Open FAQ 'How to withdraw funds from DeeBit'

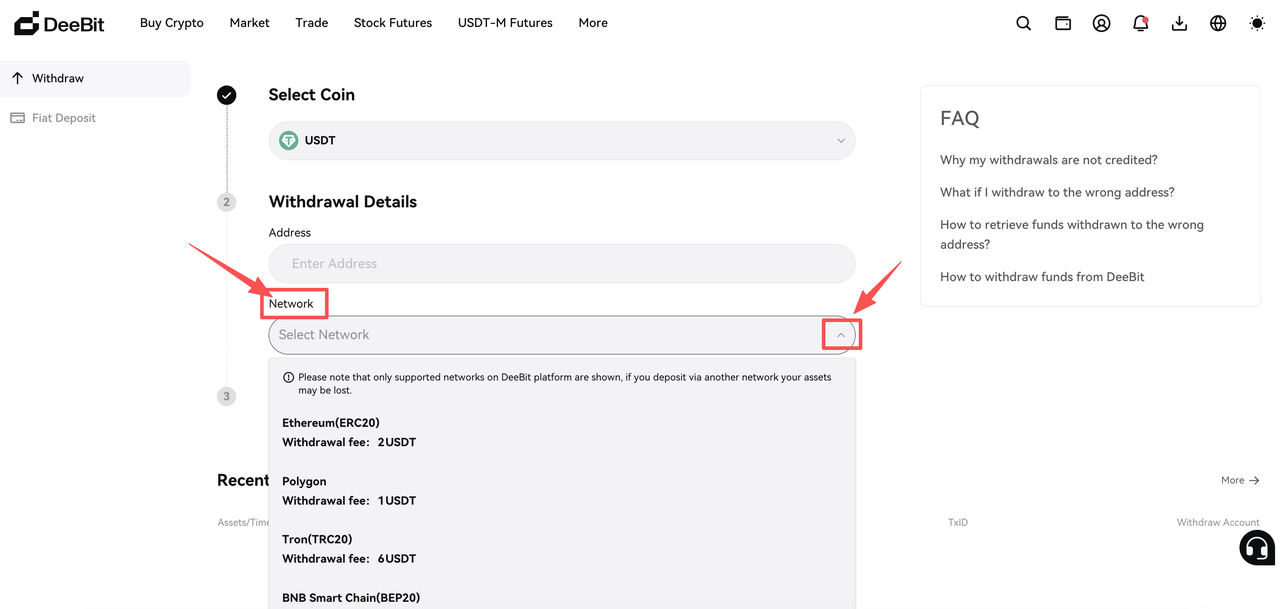pyautogui.click(x=1042, y=277)
